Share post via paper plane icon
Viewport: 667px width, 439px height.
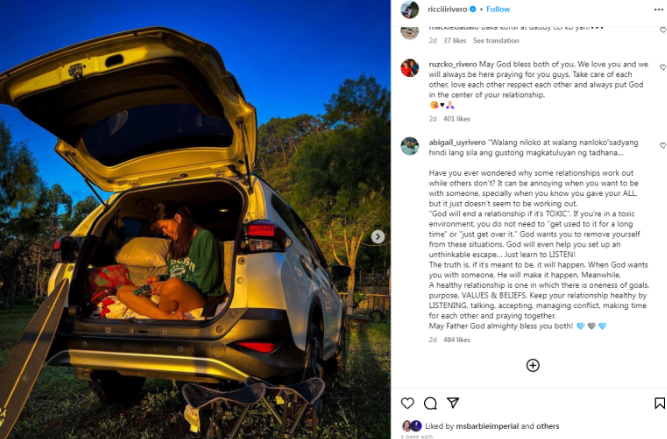(x=453, y=403)
